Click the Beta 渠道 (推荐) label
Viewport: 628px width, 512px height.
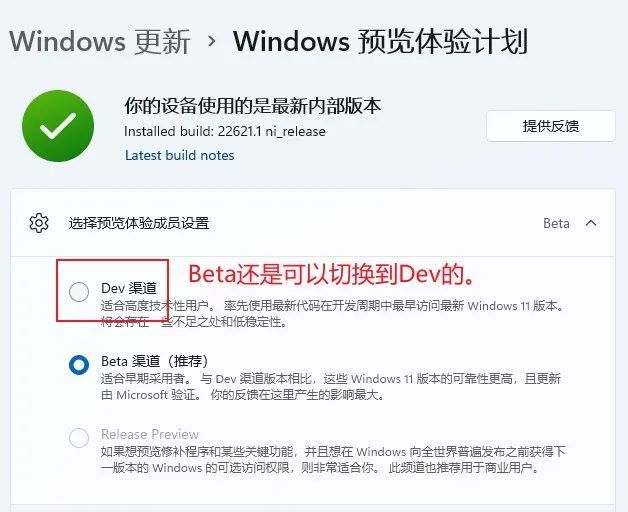pyautogui.click(x=155, y=361)
